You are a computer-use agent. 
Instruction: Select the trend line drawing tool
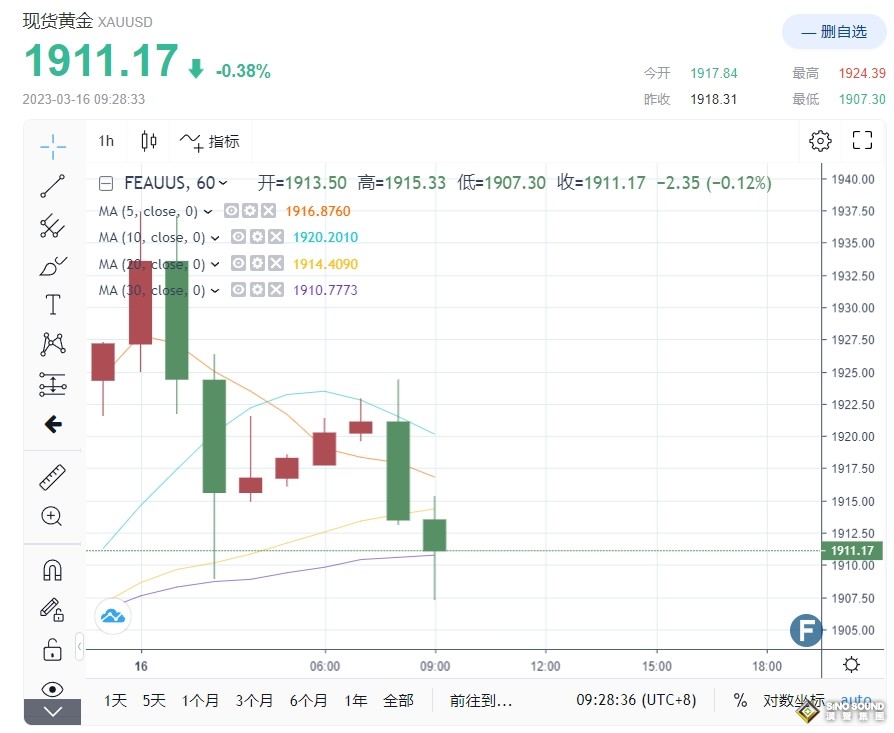tap(51, 185)
